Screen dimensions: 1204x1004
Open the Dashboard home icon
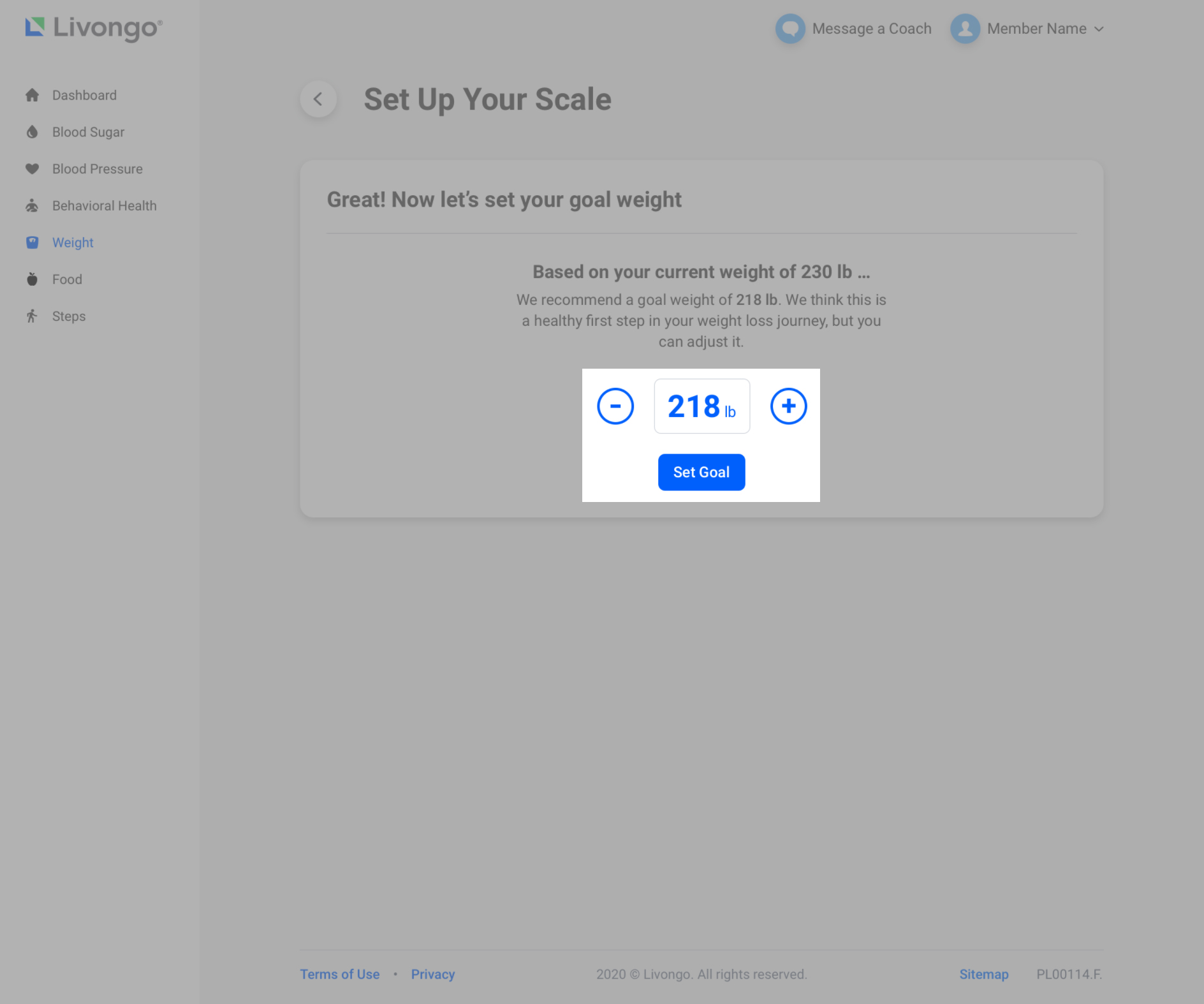pyautogui.click(x=32, y=94)
